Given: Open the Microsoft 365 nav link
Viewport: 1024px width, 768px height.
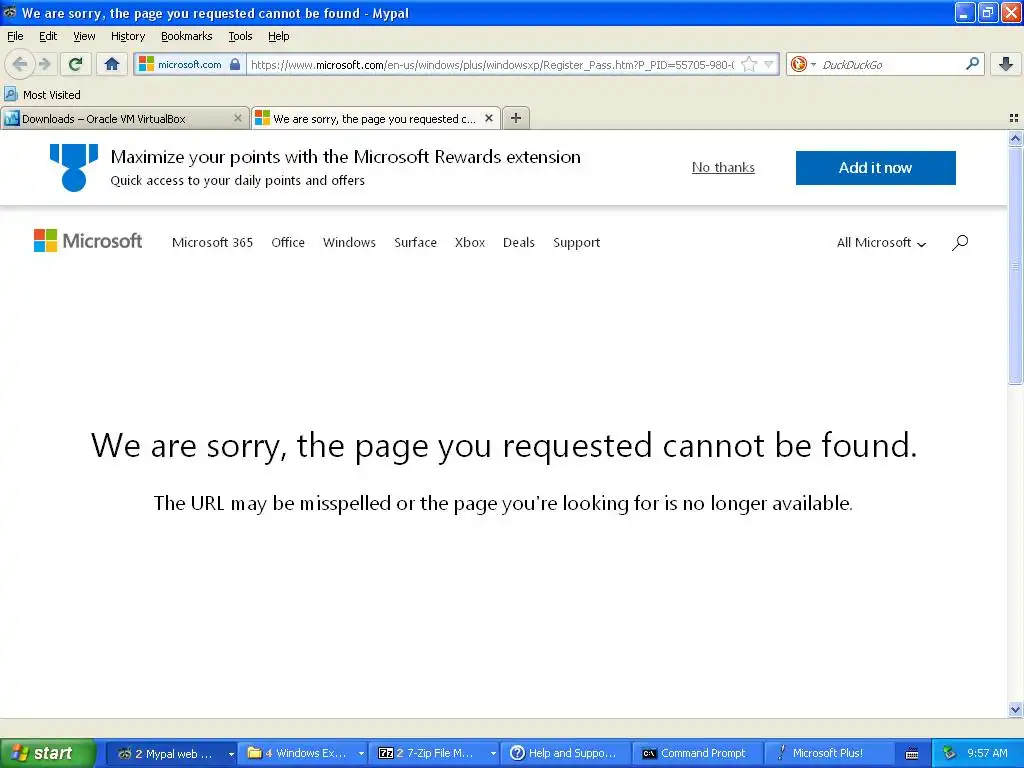Looking at the screenshot, I should coord(212,242).
